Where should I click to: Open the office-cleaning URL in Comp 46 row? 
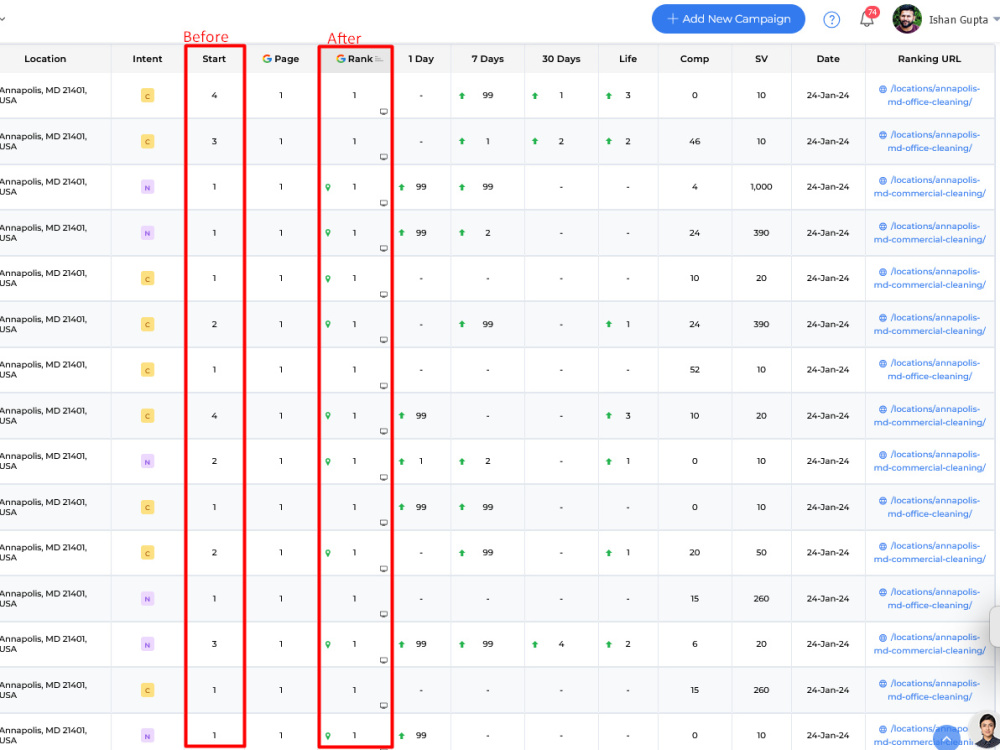930,142
